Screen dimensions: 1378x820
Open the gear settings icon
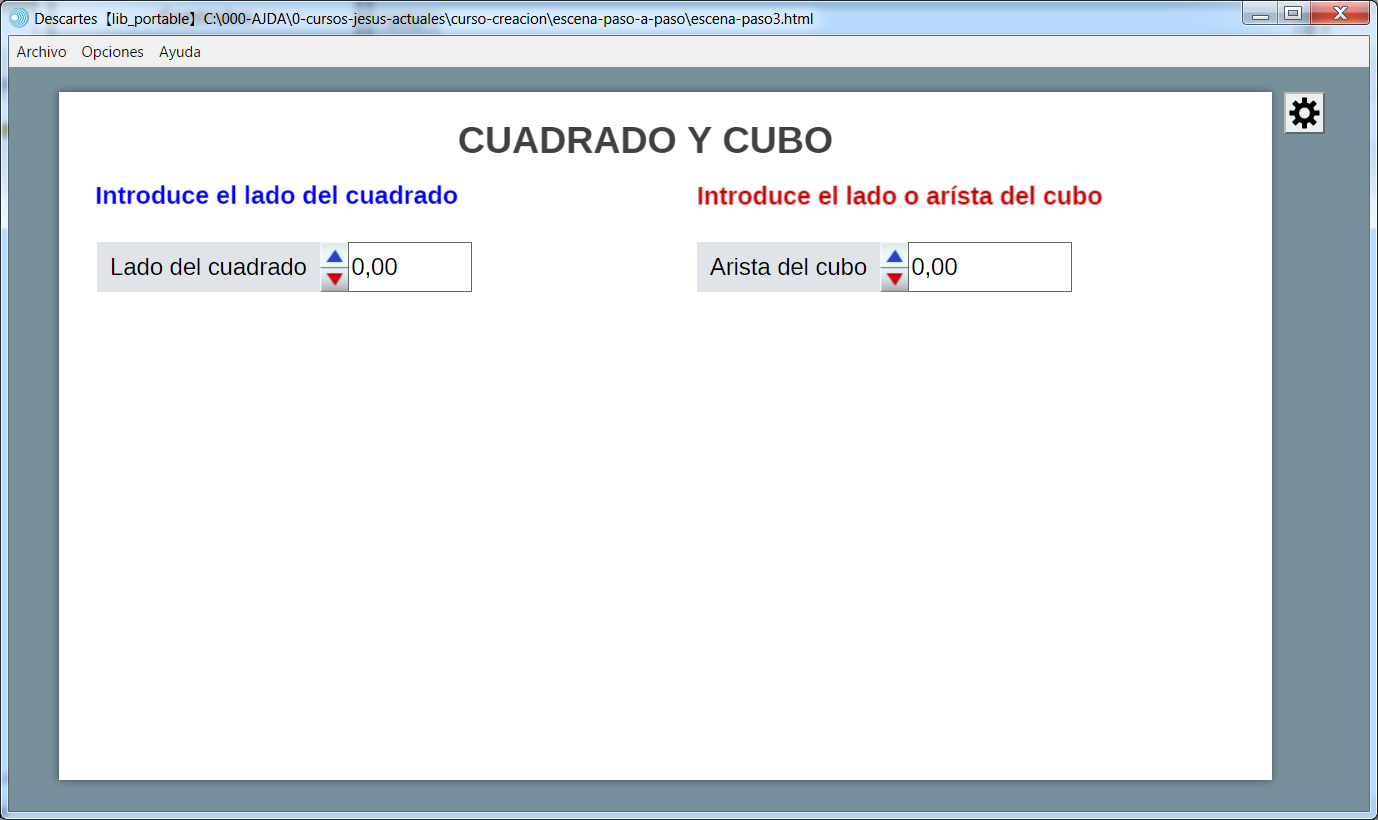(x=1304, y=113)
